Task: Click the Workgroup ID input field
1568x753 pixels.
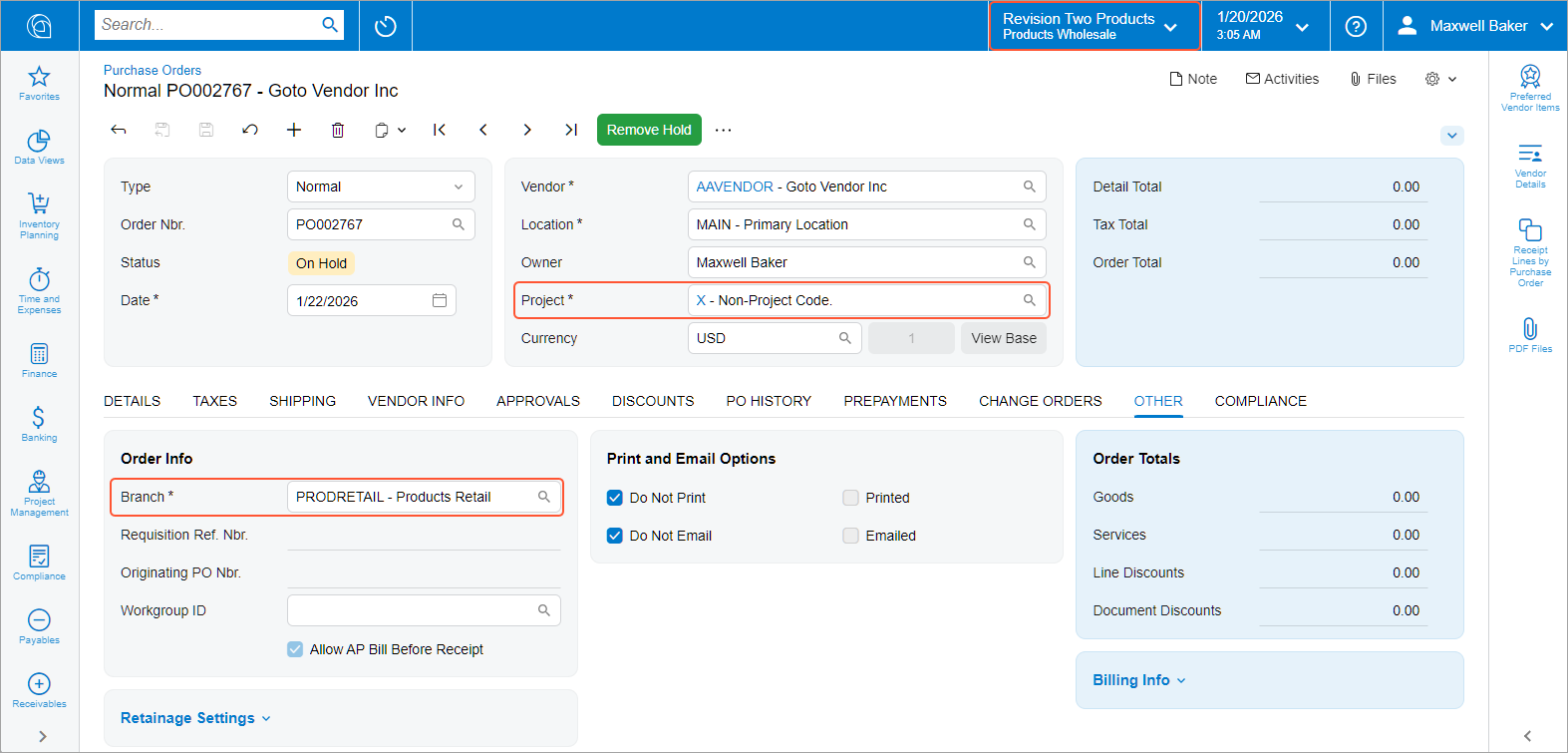Action: click(x=424, y=610)
